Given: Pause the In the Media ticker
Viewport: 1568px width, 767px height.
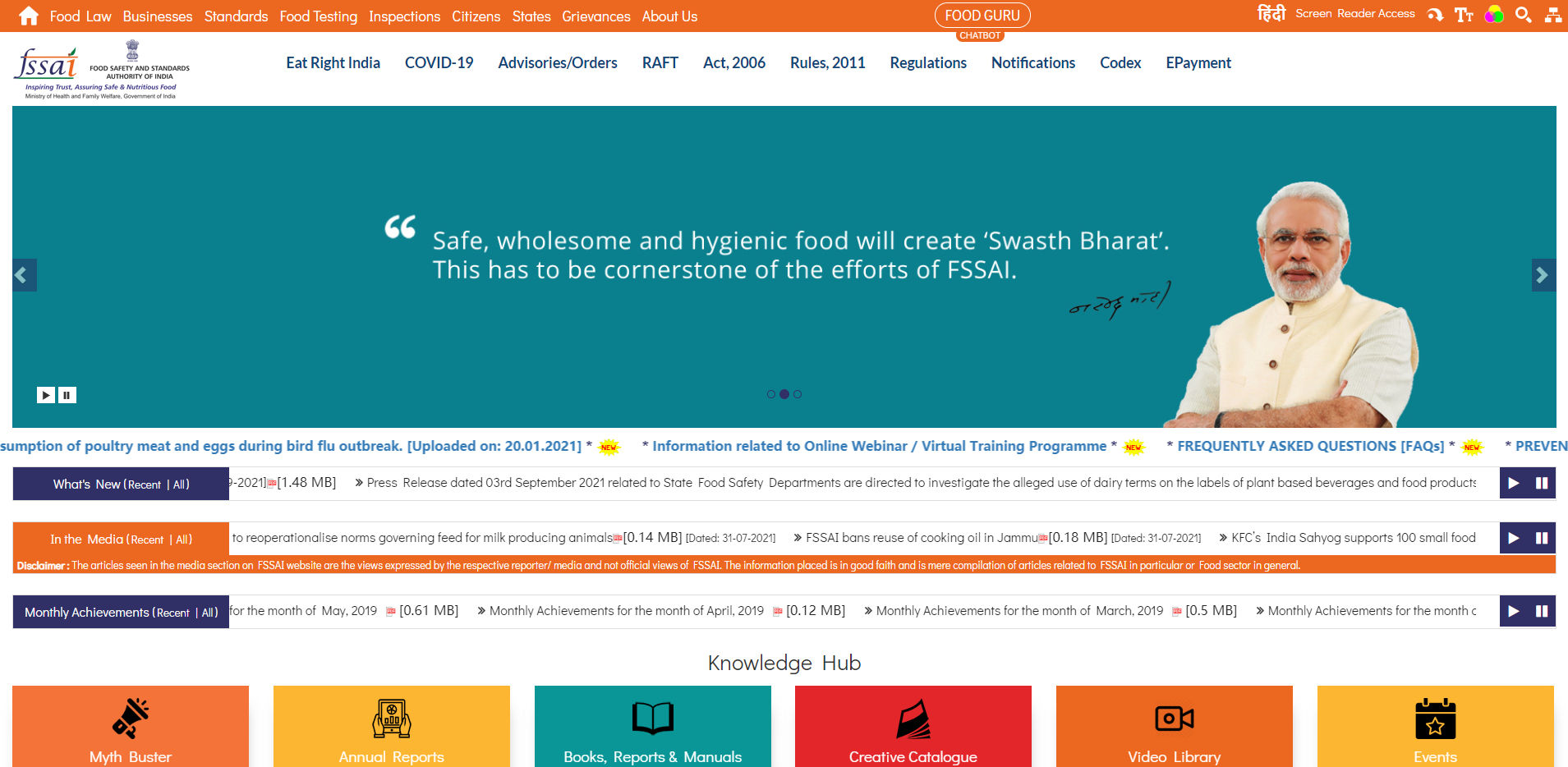Looking at the screenshot, I should tap(1542, 538).
